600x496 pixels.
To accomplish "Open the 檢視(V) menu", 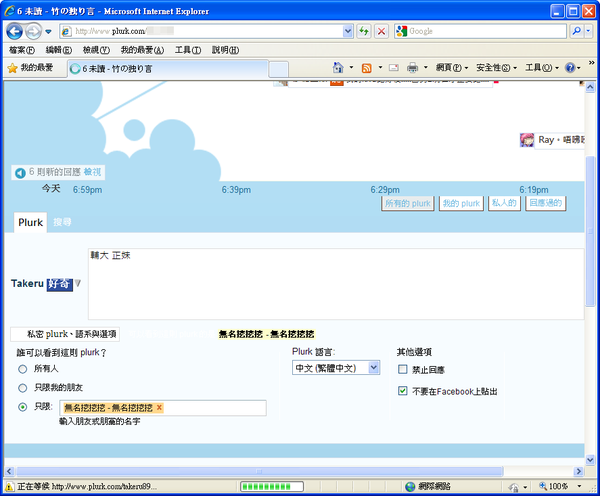I will point(96,50).
